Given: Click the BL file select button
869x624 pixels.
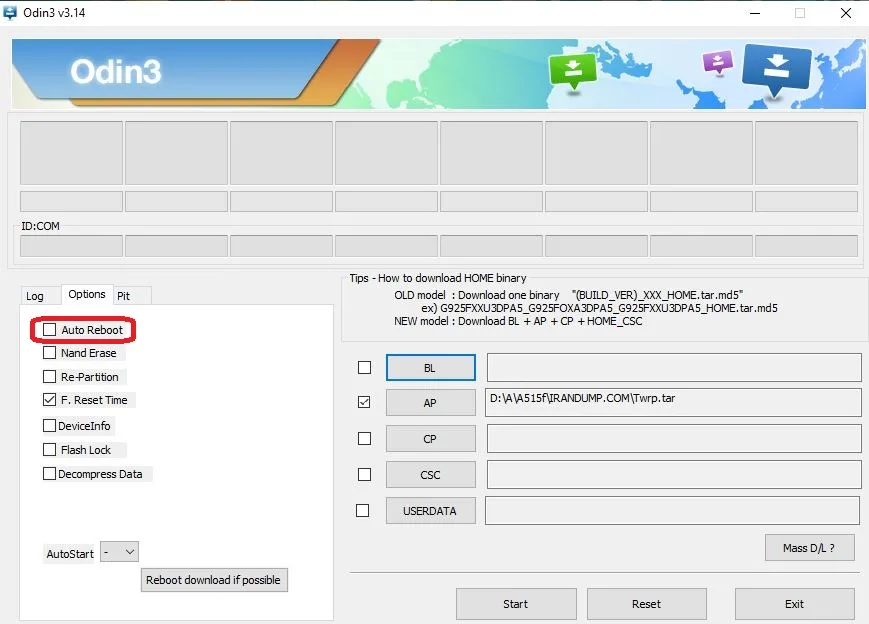Looking at the screenshot, I should click(430, 368).
